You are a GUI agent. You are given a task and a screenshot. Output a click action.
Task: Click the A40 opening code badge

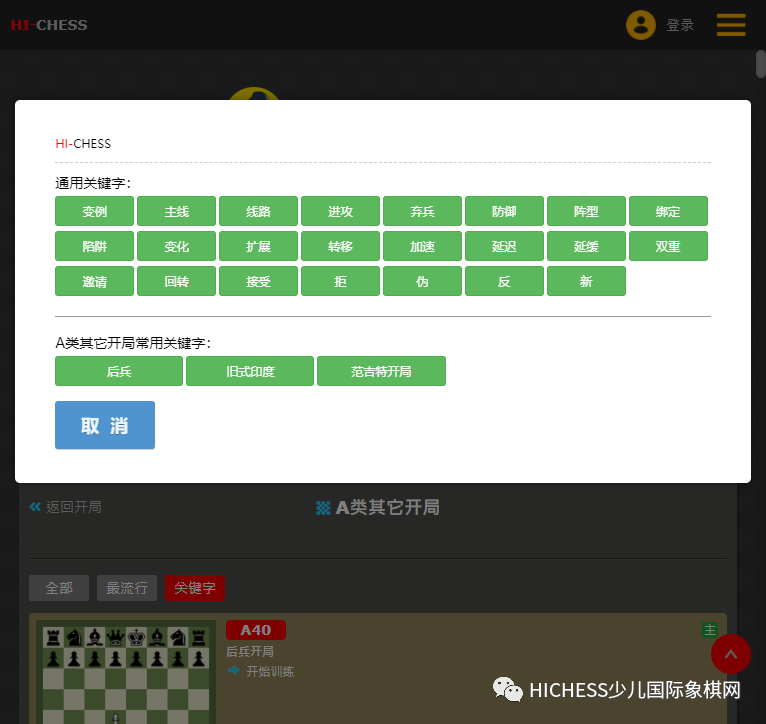[256, 630]
